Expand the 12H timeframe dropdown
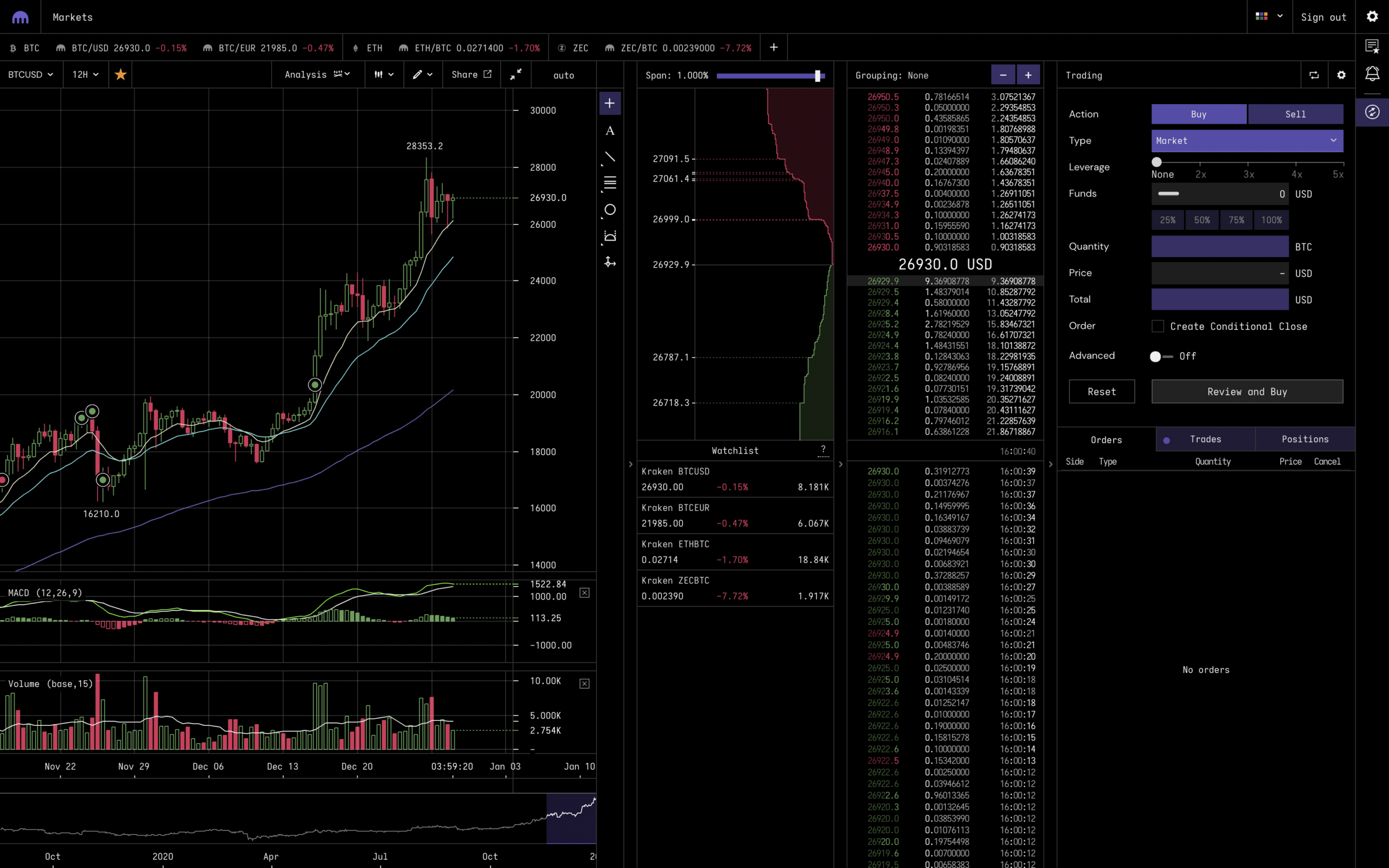This screenshot has width=1389, height=868. (x=85, y=75)
